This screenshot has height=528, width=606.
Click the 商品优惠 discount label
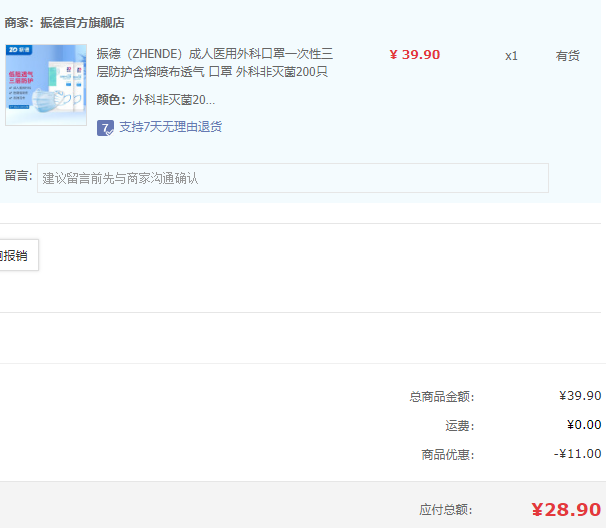(x=447, y=455)
